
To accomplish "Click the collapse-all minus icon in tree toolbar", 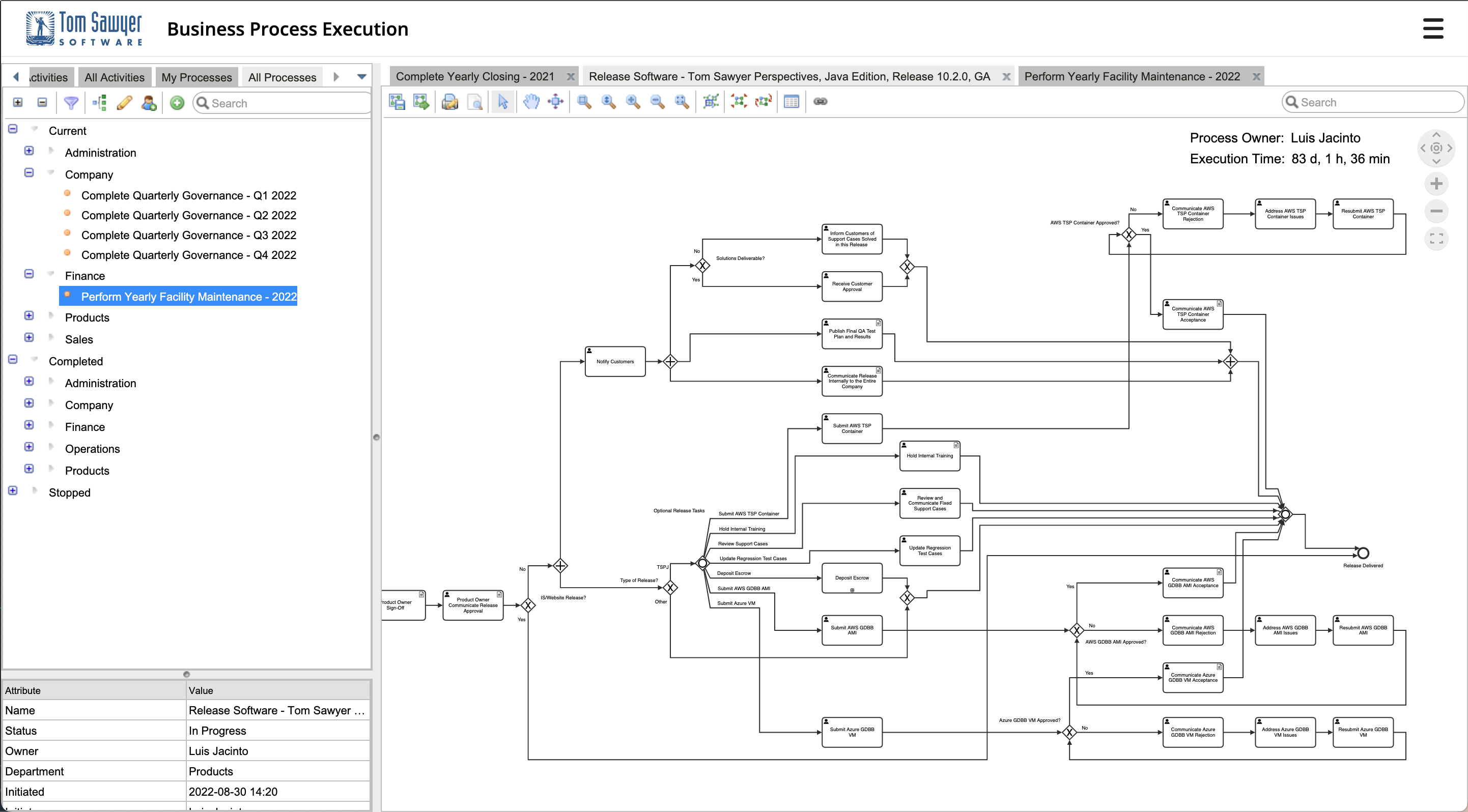I will click(x=42, y=102).
